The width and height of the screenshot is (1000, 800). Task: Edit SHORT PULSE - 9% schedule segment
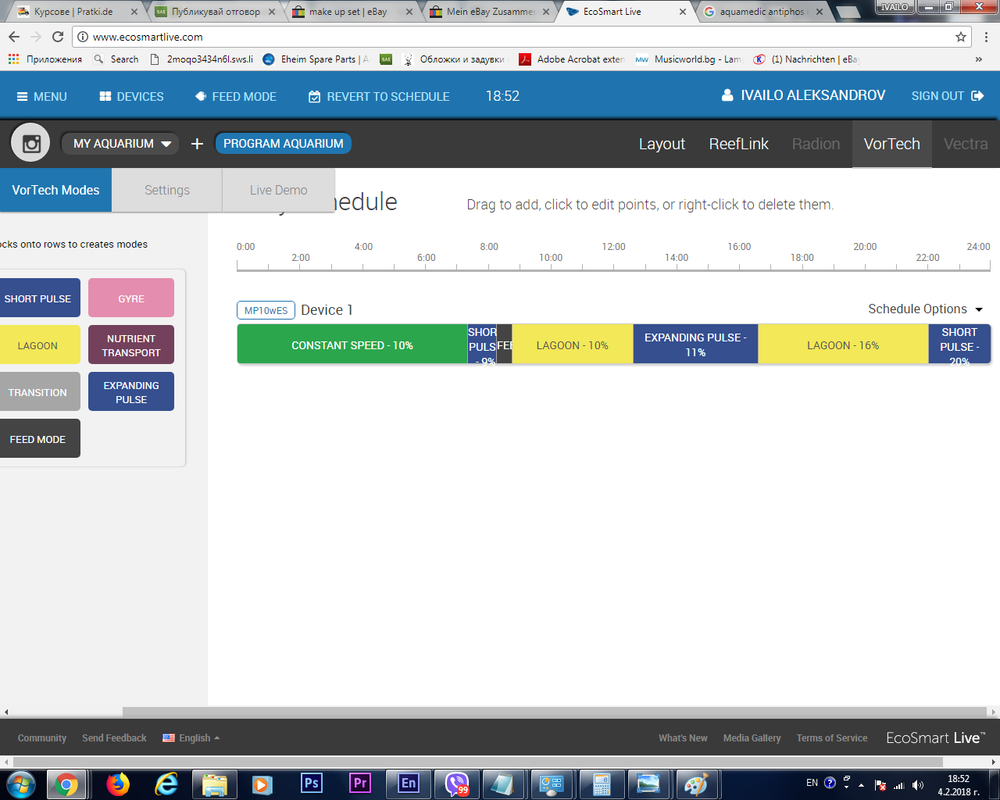(482, 344)
